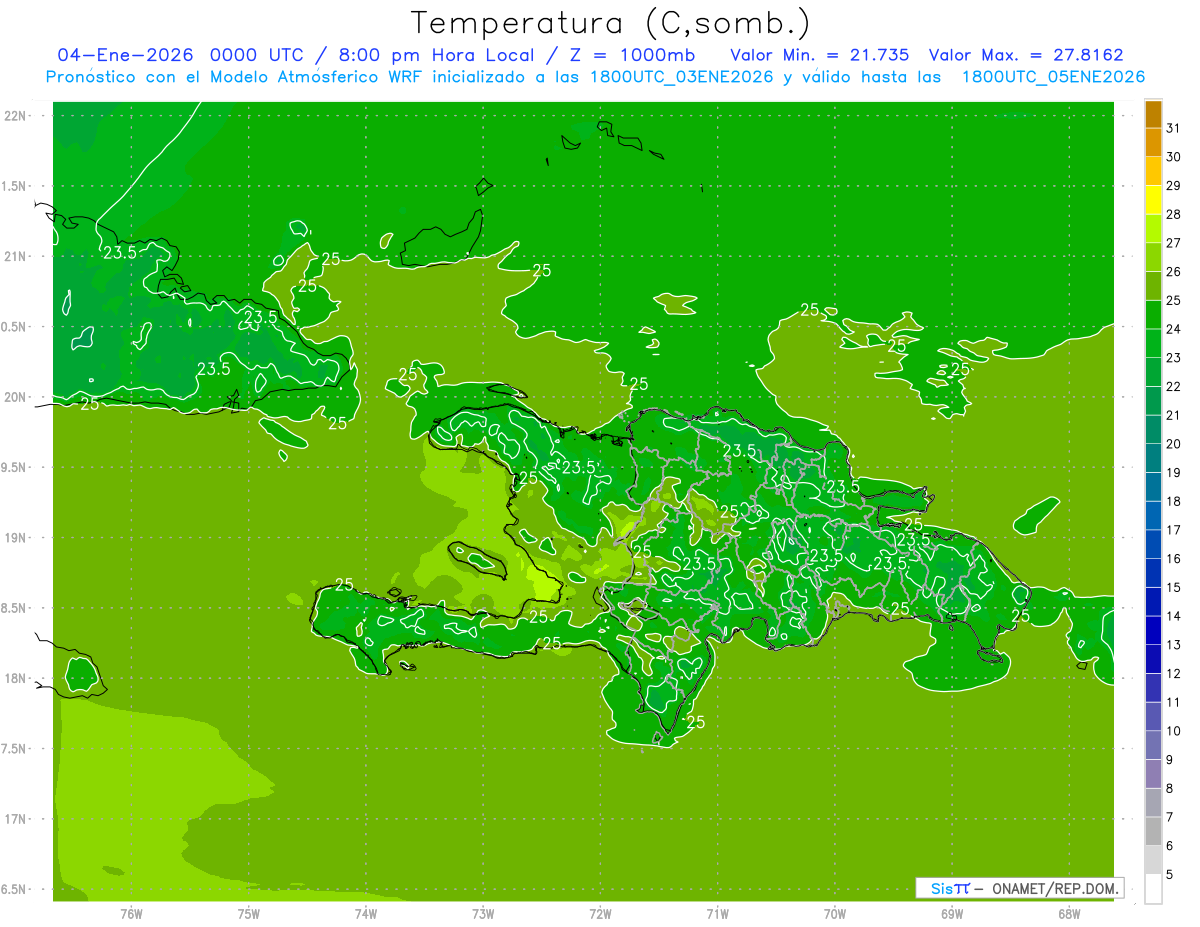Click the '18N' latitude axis label
This screenshot has width=1200, height=927.
16,679
